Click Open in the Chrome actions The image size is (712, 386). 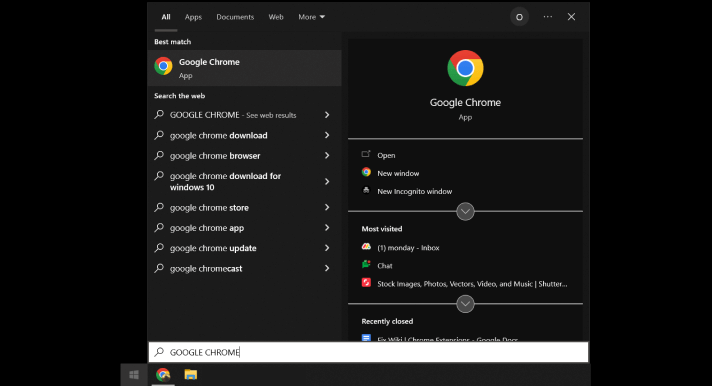pos(386,155)
